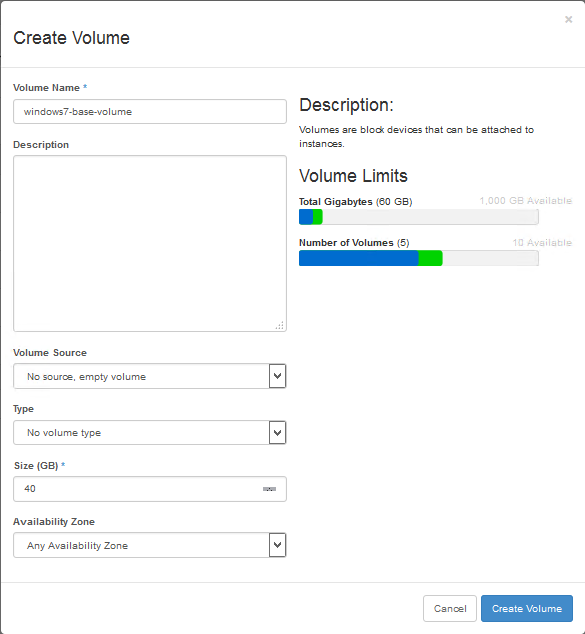Click the Cancel button
The image size is (585, 634).
pyautogui.click(x=450, y=608)
